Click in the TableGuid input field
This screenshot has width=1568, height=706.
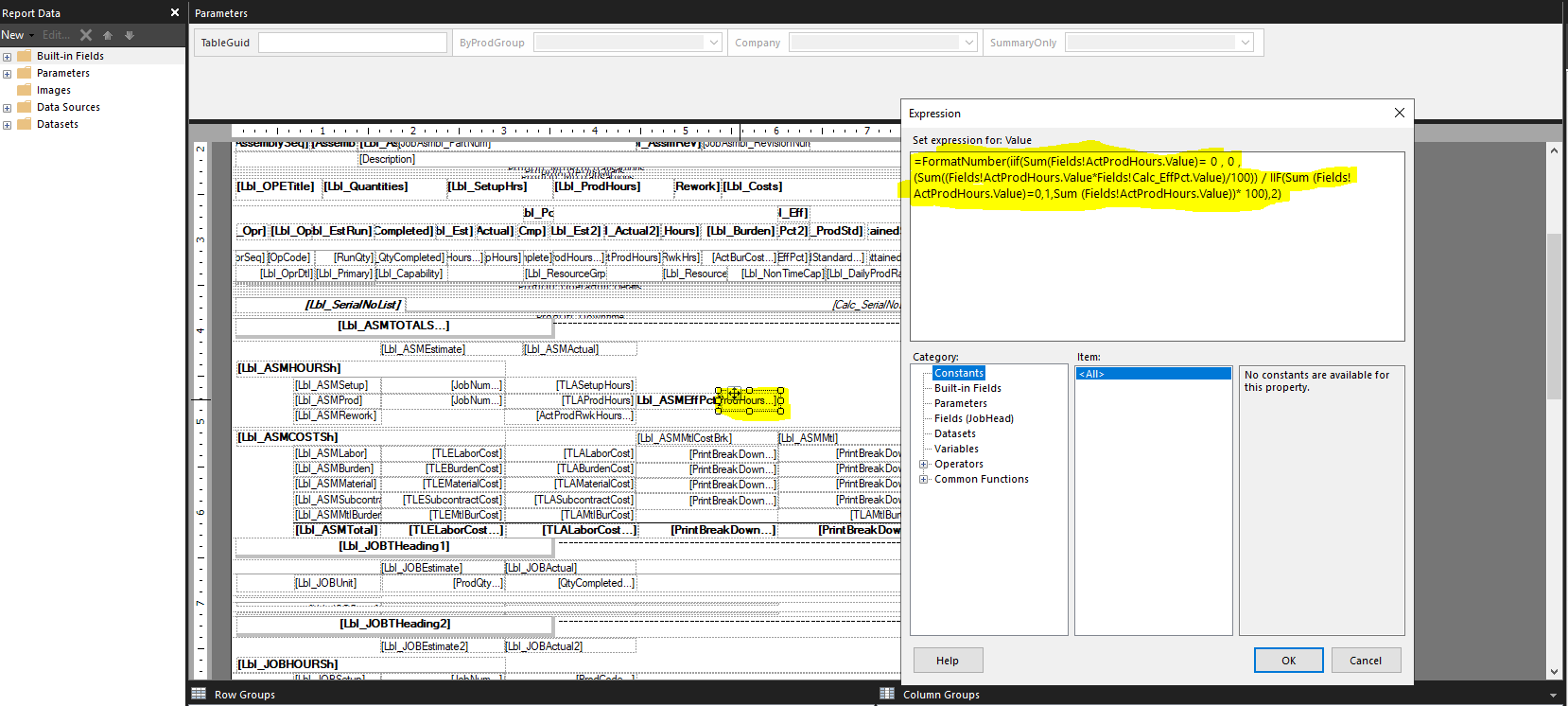pos(352,43)
